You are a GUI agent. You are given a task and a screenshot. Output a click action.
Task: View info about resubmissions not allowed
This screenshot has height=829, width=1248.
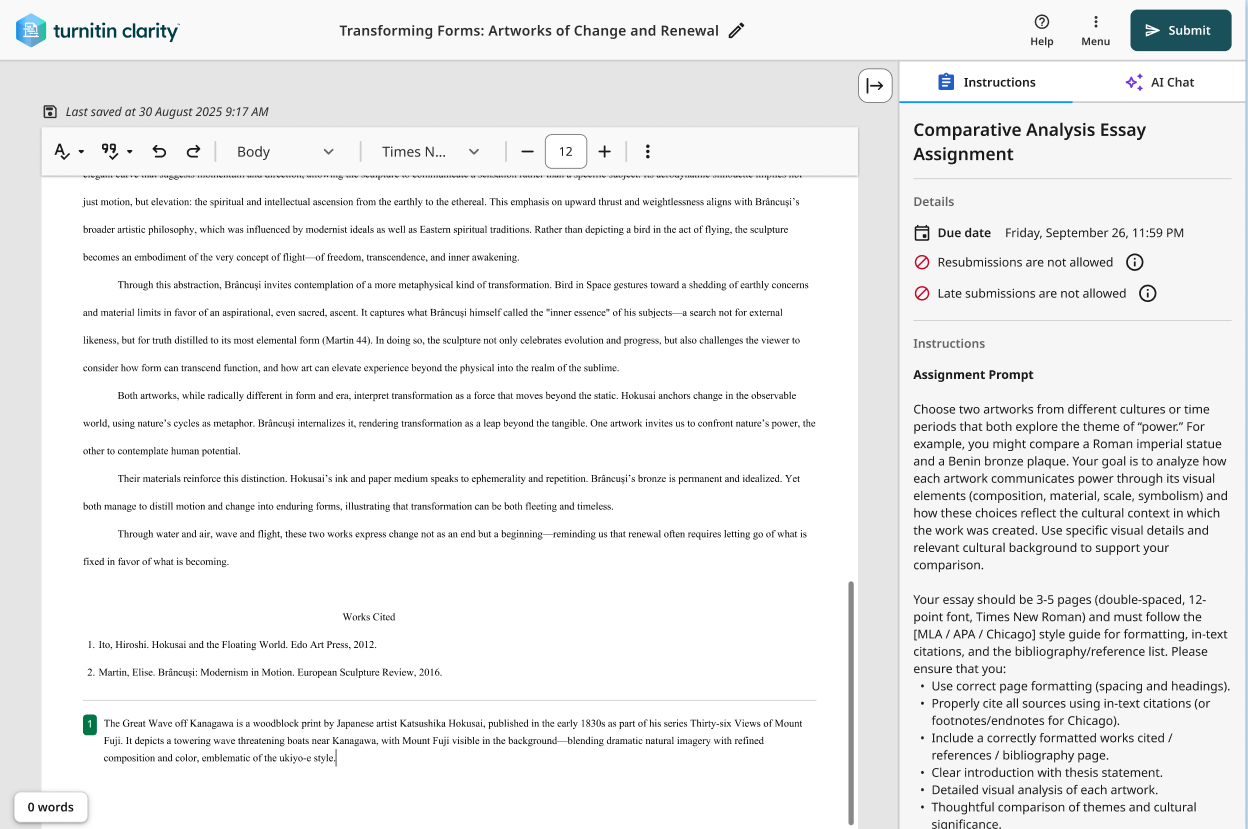(x=1135, y=264)
